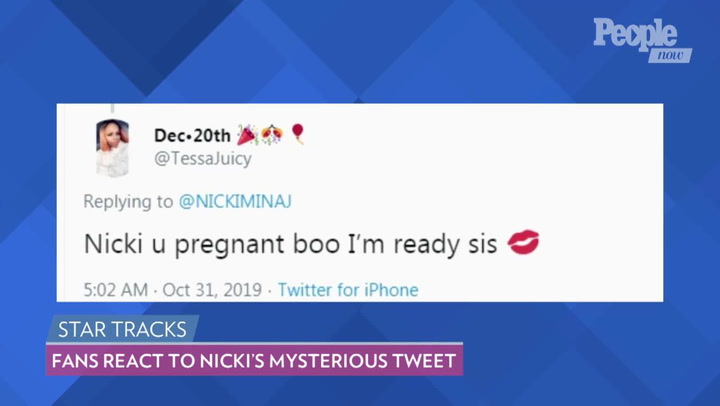Click the People logo
Viewport: 720px width, 406px height.
636,34
